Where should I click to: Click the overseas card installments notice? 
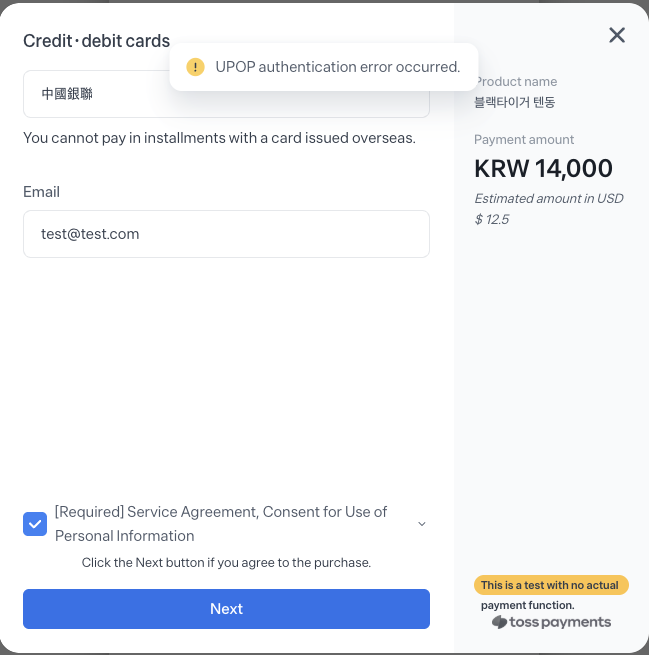pyautogui.click(x=219, y=138)
